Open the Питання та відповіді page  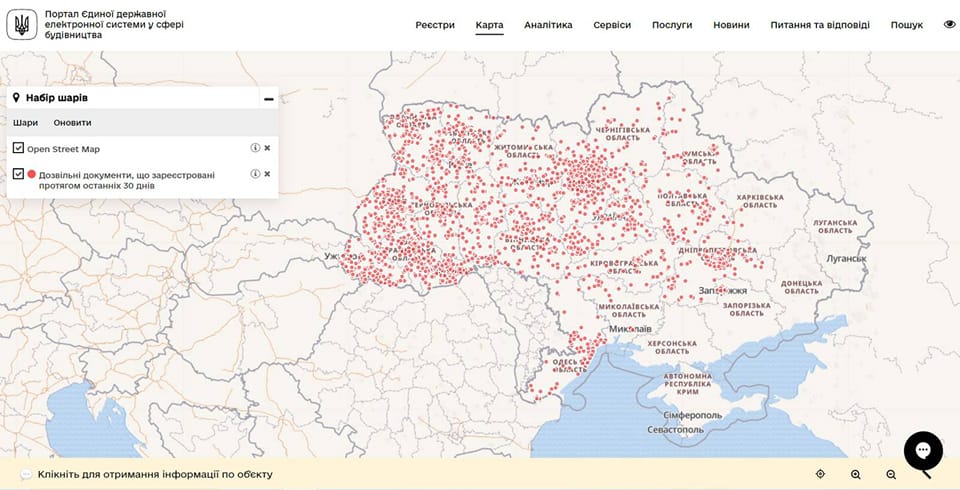coord(819,25)
